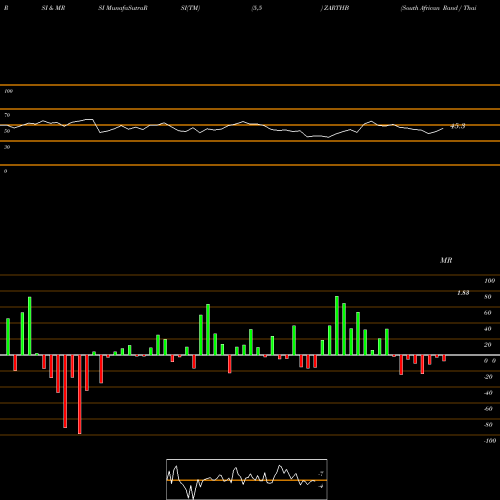
Task: Click the MR axis label '-40'
Action: point(488,393)
